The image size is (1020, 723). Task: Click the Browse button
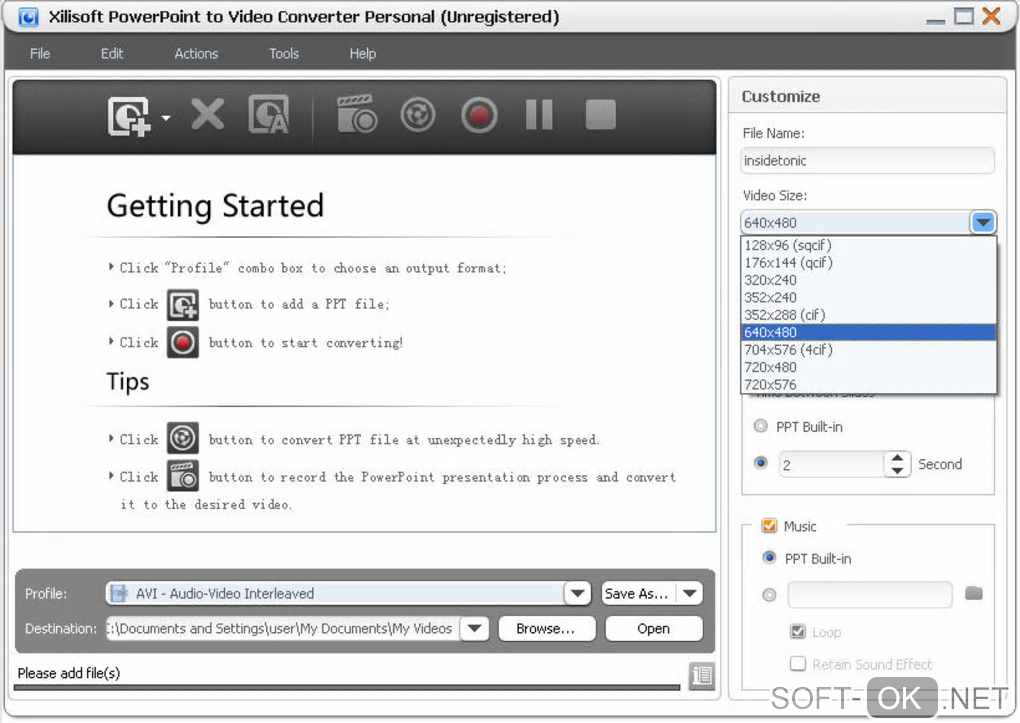pos(546,629)
